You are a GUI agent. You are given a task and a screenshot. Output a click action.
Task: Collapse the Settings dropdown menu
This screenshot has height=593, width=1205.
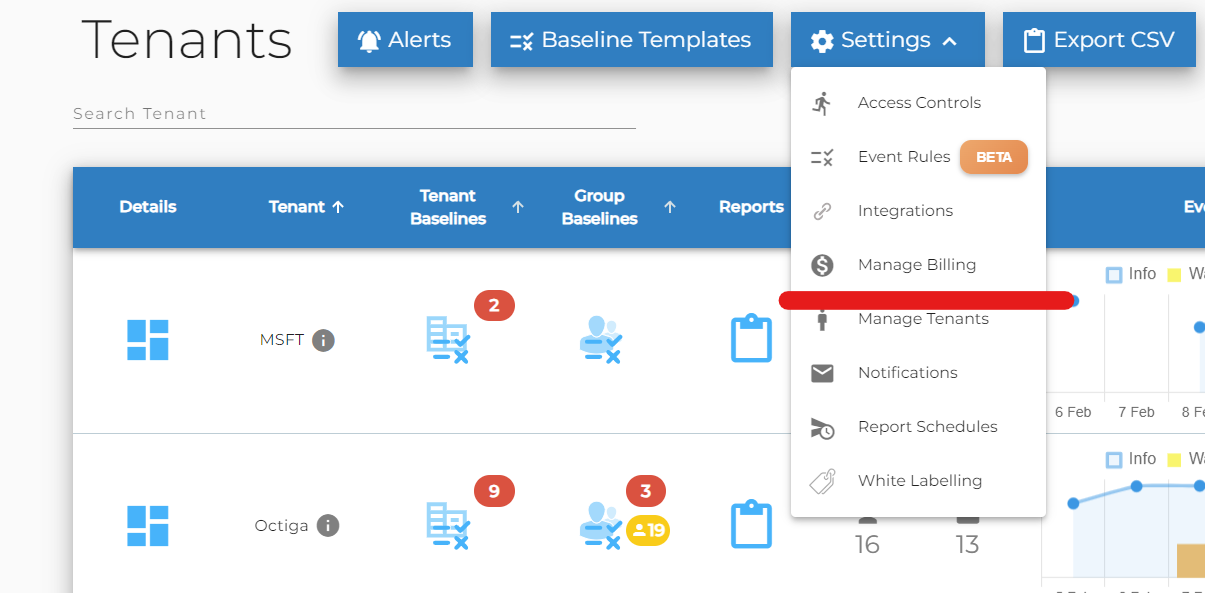[887, 40]
